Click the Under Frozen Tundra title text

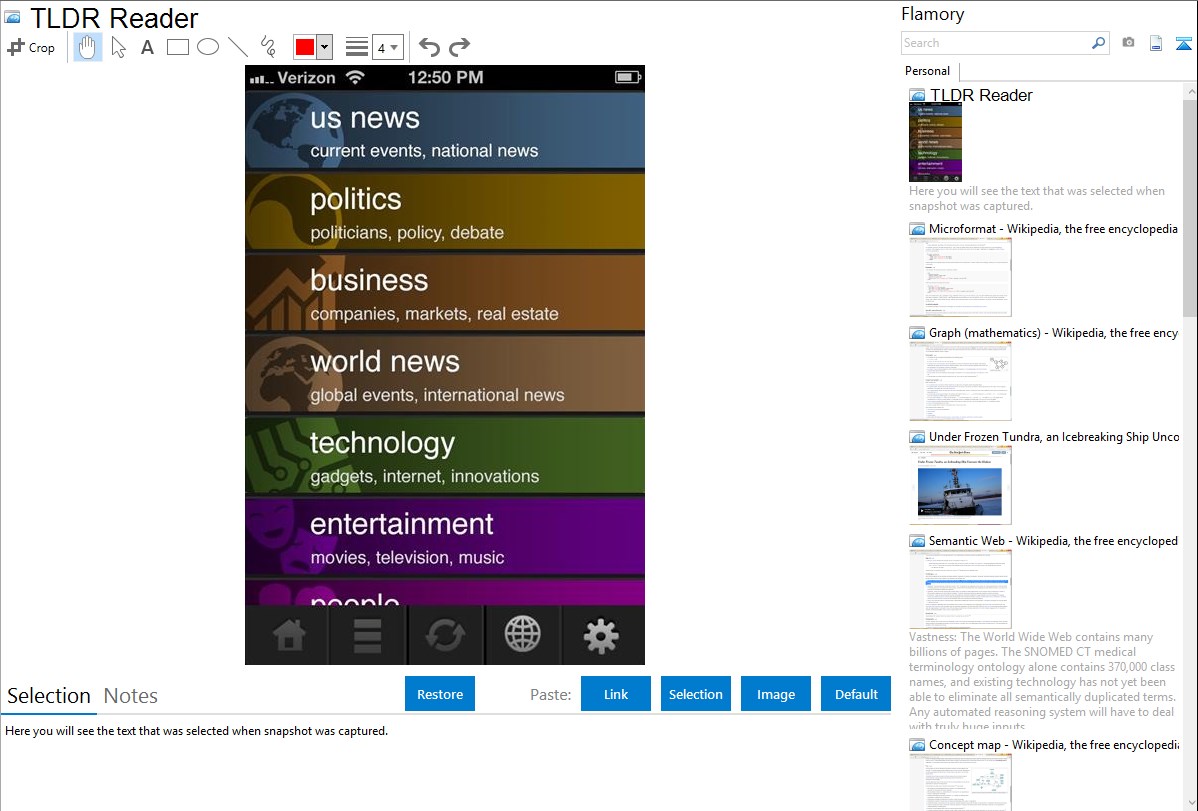(x=1054, y=436)
